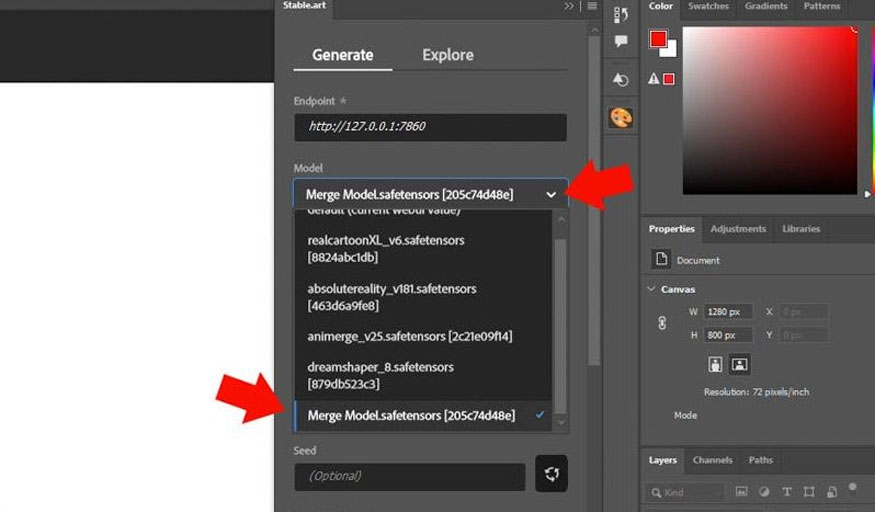Open the Kind layer filter dropdown
This screenshot has height=512, width=875.
tap(686, 492)
